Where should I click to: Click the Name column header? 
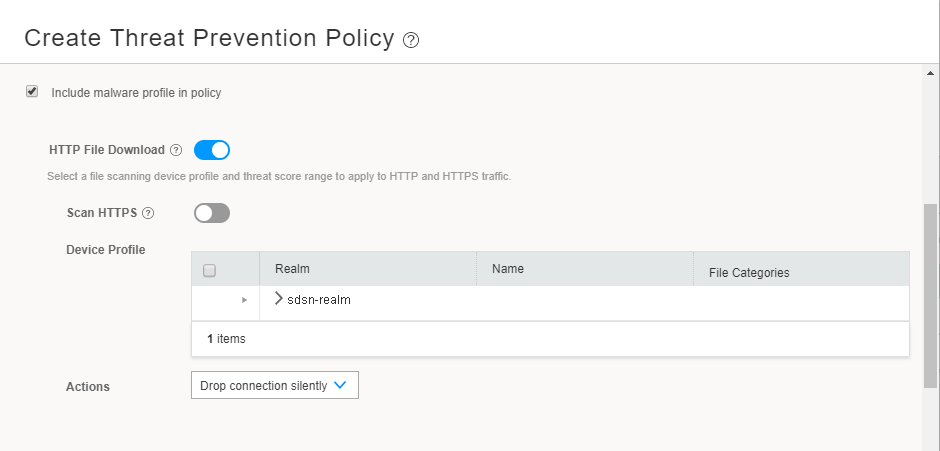click(508, 269)
